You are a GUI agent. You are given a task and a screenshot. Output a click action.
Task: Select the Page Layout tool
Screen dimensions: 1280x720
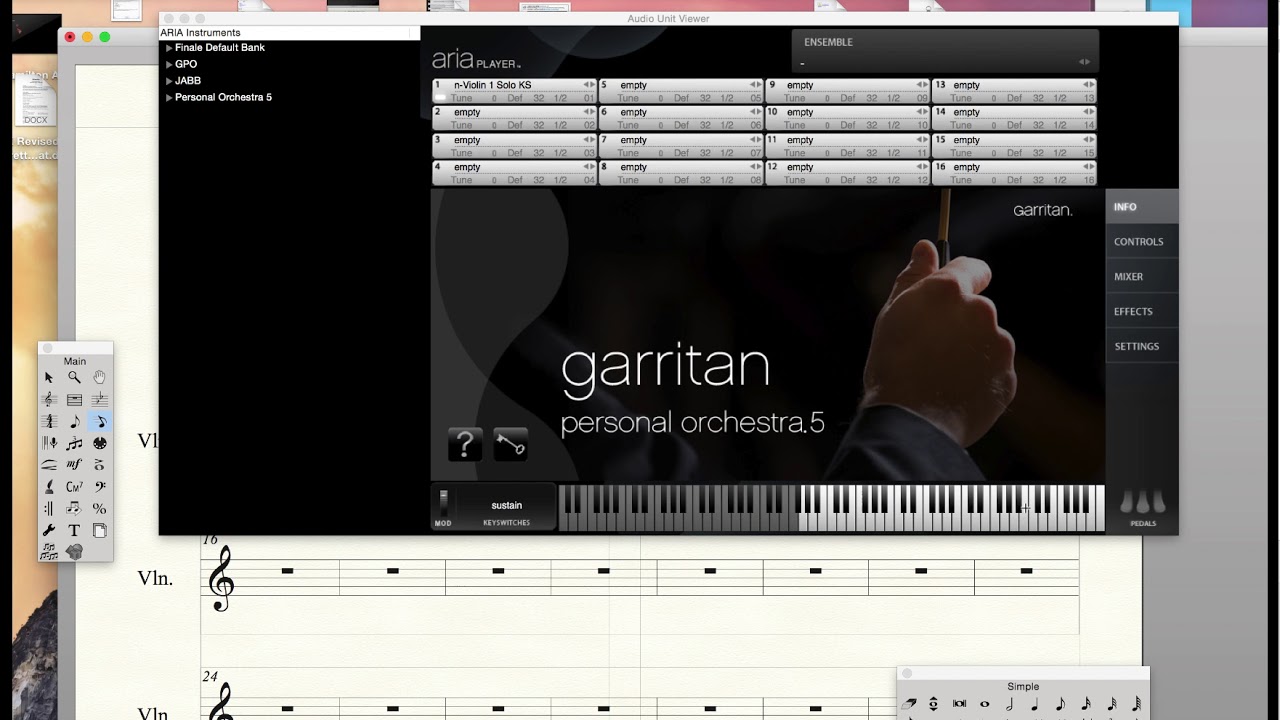100,531
